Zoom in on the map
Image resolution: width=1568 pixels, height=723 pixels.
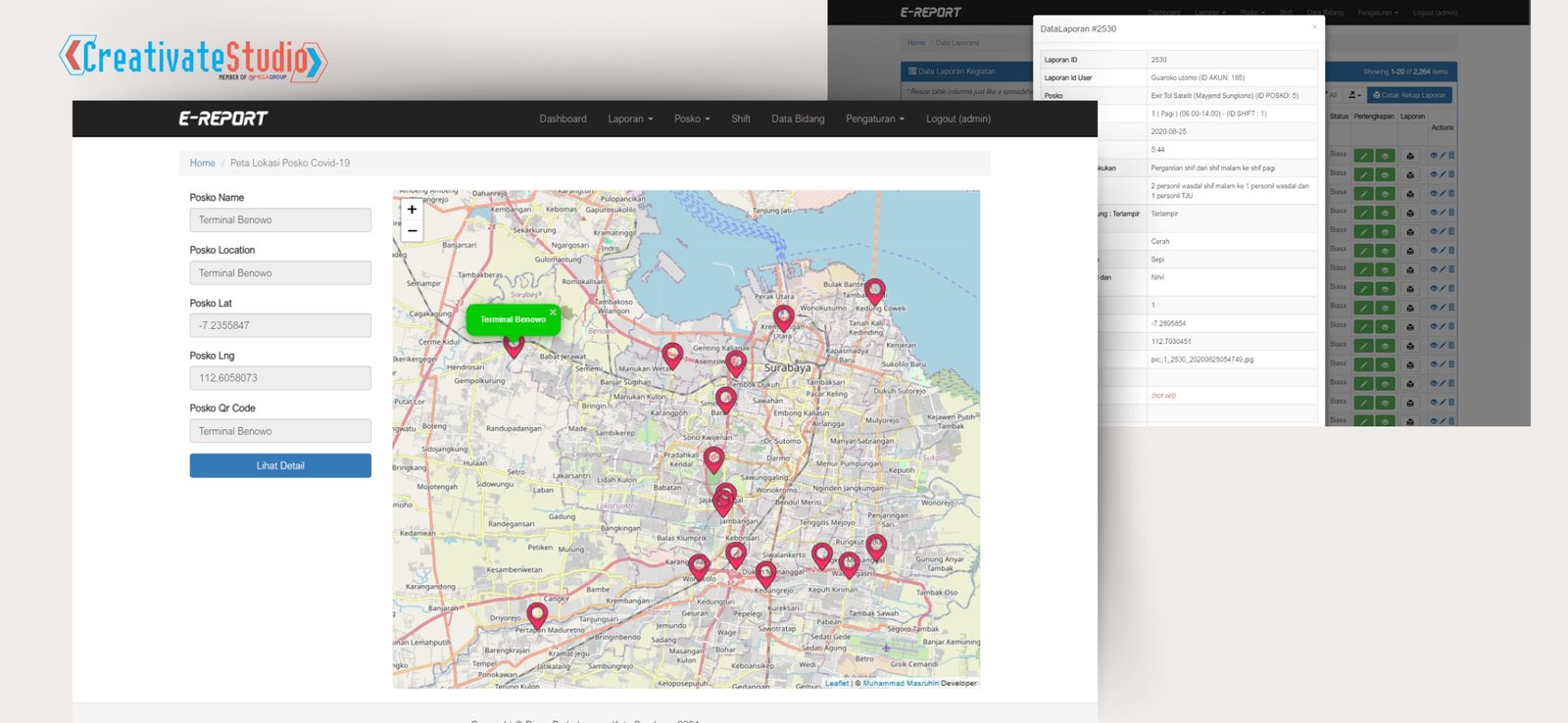[413, 210]
